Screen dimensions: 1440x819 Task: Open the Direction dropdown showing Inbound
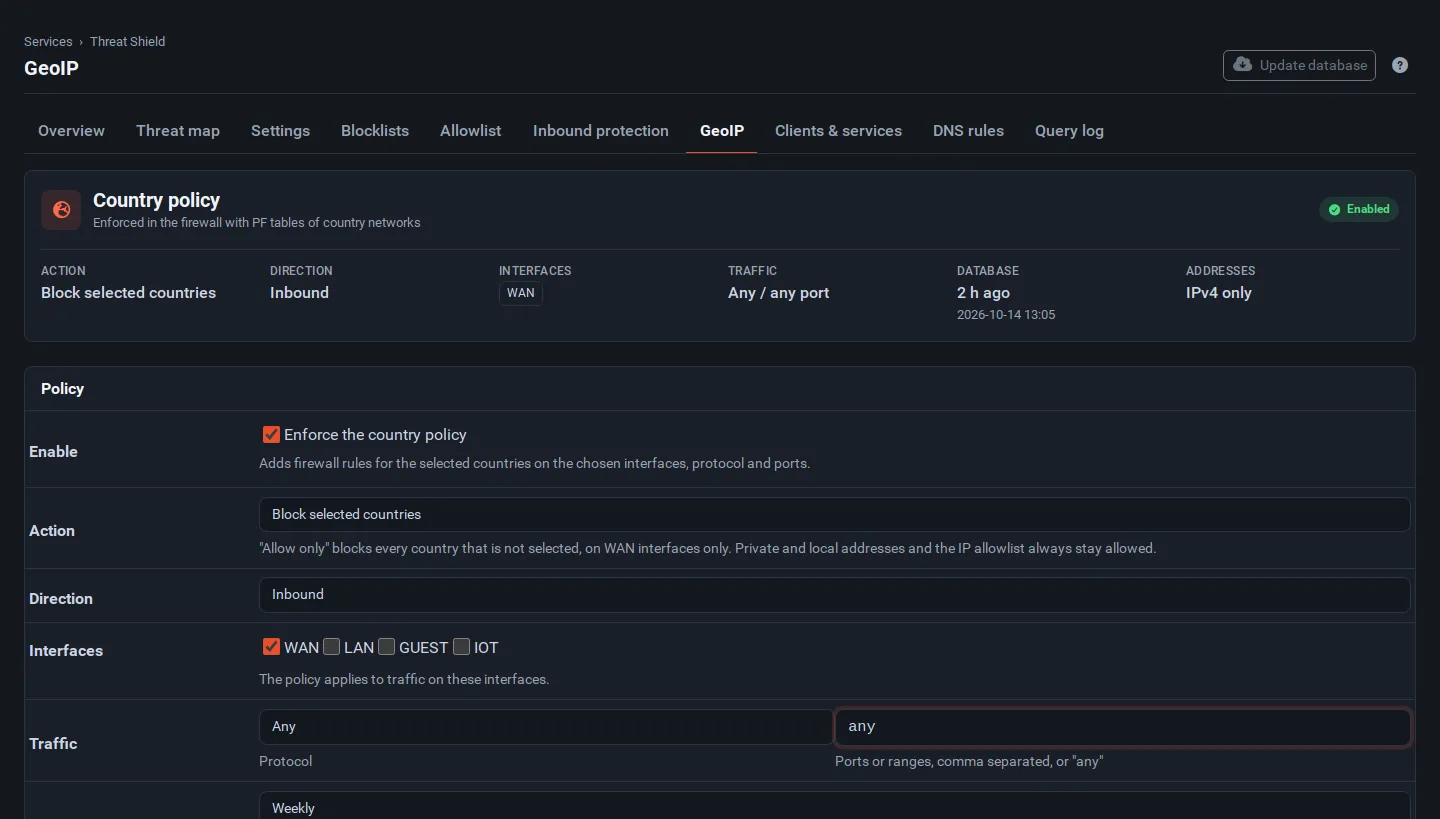834,594
